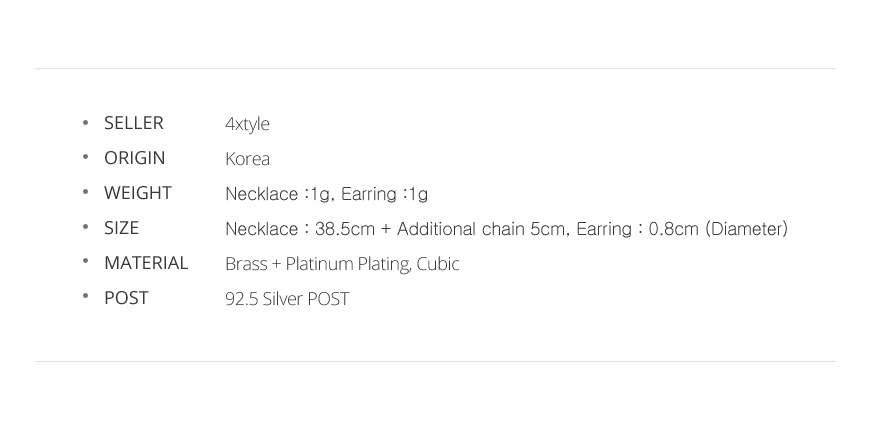Click the Earring 0.8cm (Diameter) text
The image size is (873, 431).
click(x=682, y=229)
